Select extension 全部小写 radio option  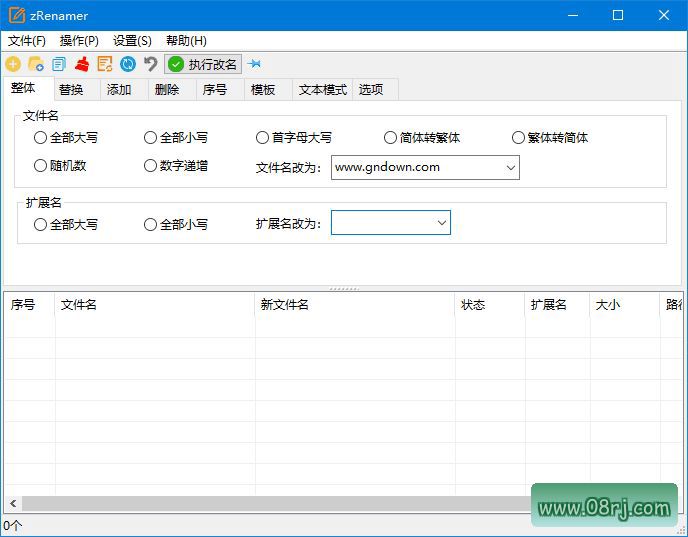click(x=176, y=225)
